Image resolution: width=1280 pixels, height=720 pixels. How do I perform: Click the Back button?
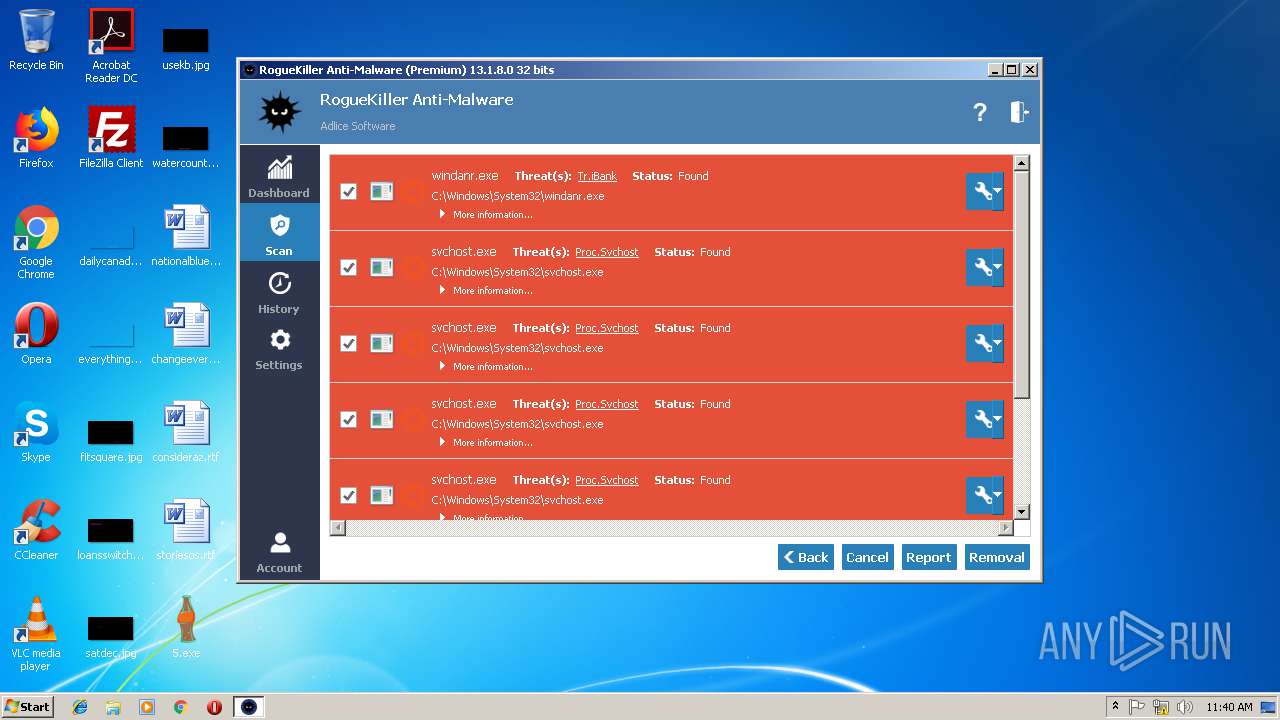click(x=806, y=557)
